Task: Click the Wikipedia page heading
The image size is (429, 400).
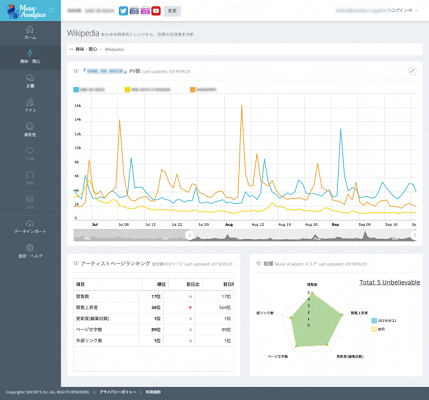Action: [x=83, y=33]
